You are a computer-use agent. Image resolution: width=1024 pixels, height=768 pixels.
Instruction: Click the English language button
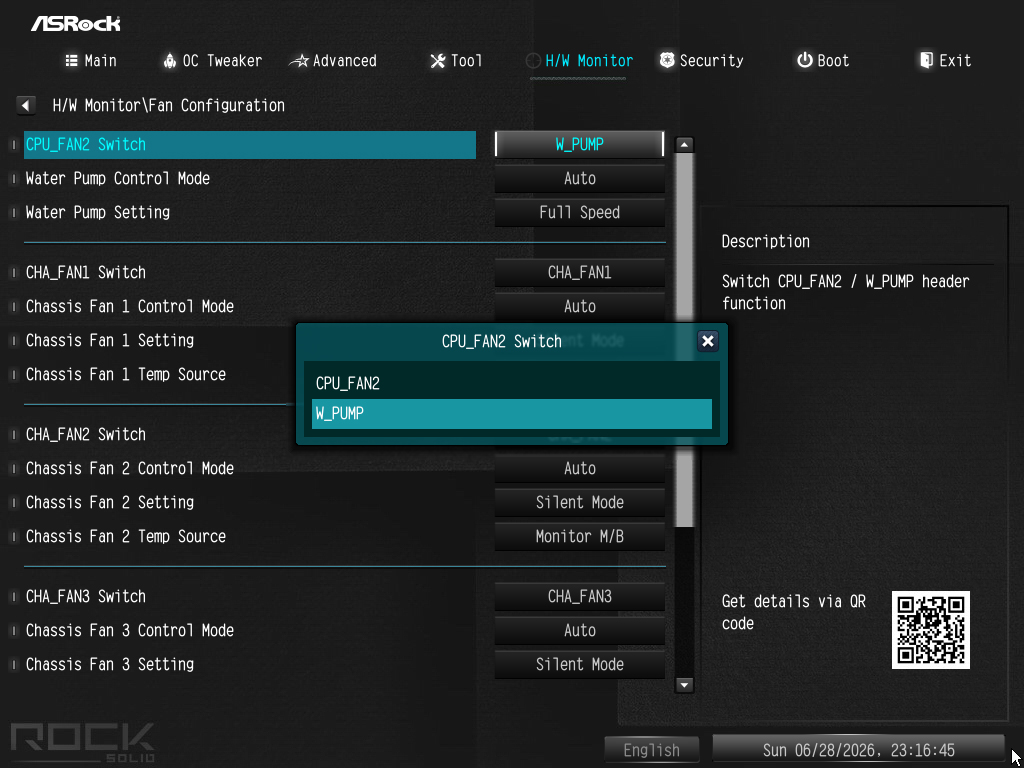652,750
